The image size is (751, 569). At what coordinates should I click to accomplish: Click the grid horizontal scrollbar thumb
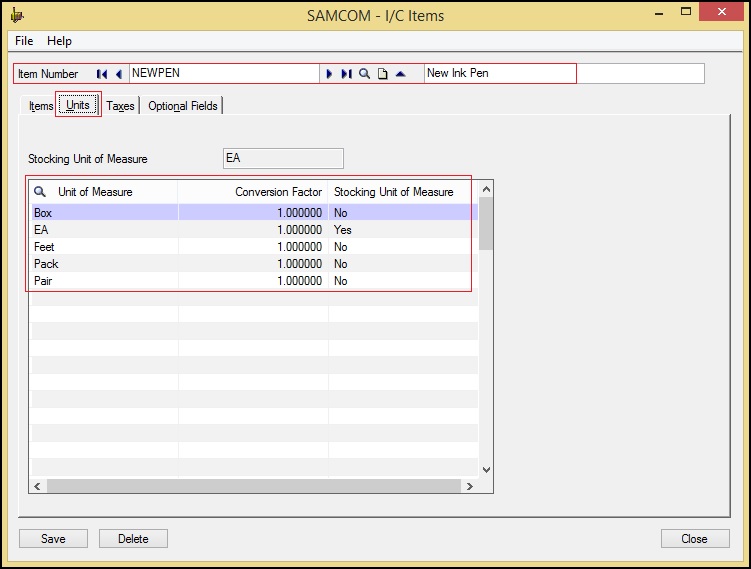pyautogui.click(x=254, y=486)
